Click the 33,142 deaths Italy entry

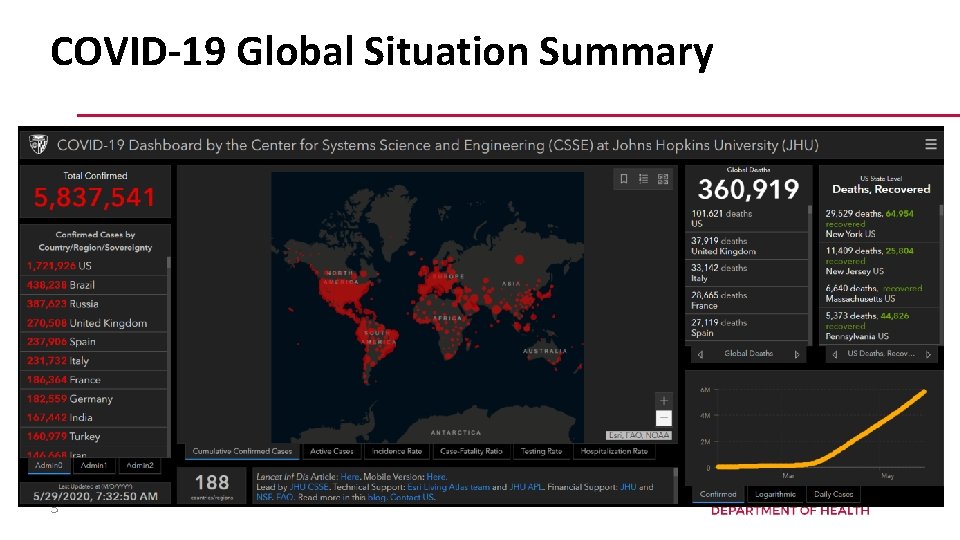(747, 273)
